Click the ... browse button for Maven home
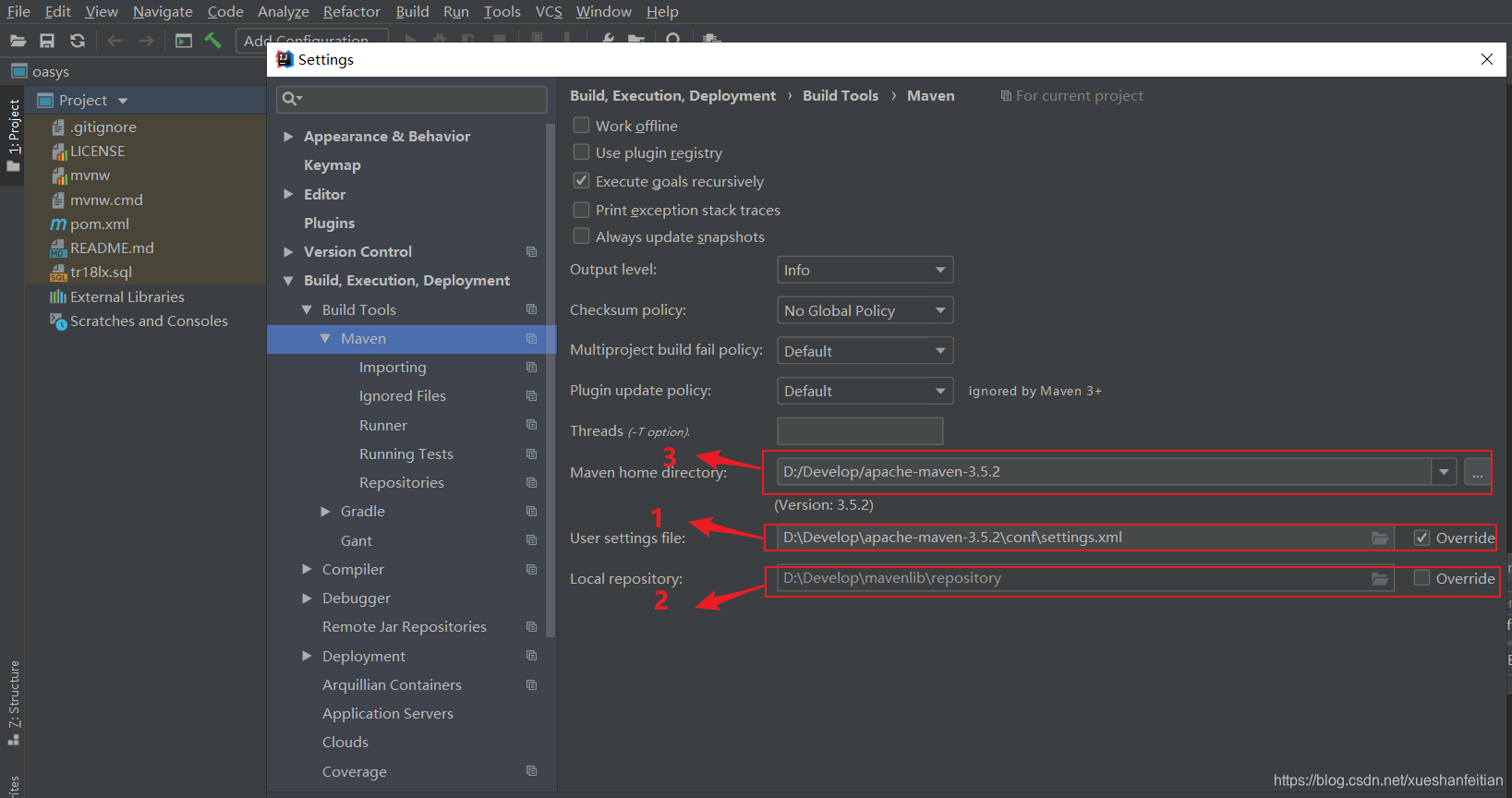Screen dimensions: 1512x798 [x=1478, y=472]
